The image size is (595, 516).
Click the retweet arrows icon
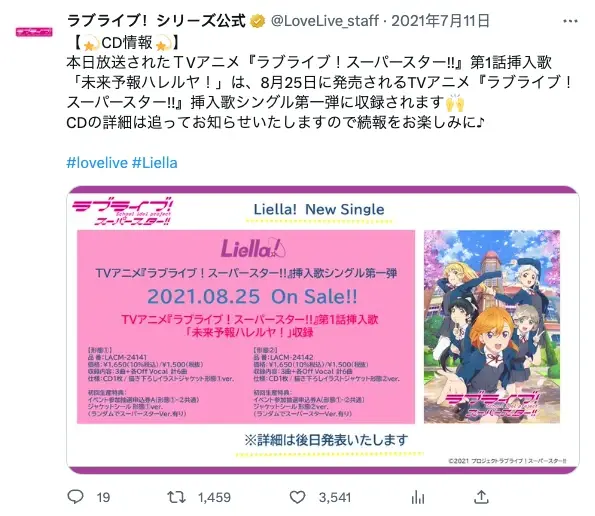(x=176, y=497)
